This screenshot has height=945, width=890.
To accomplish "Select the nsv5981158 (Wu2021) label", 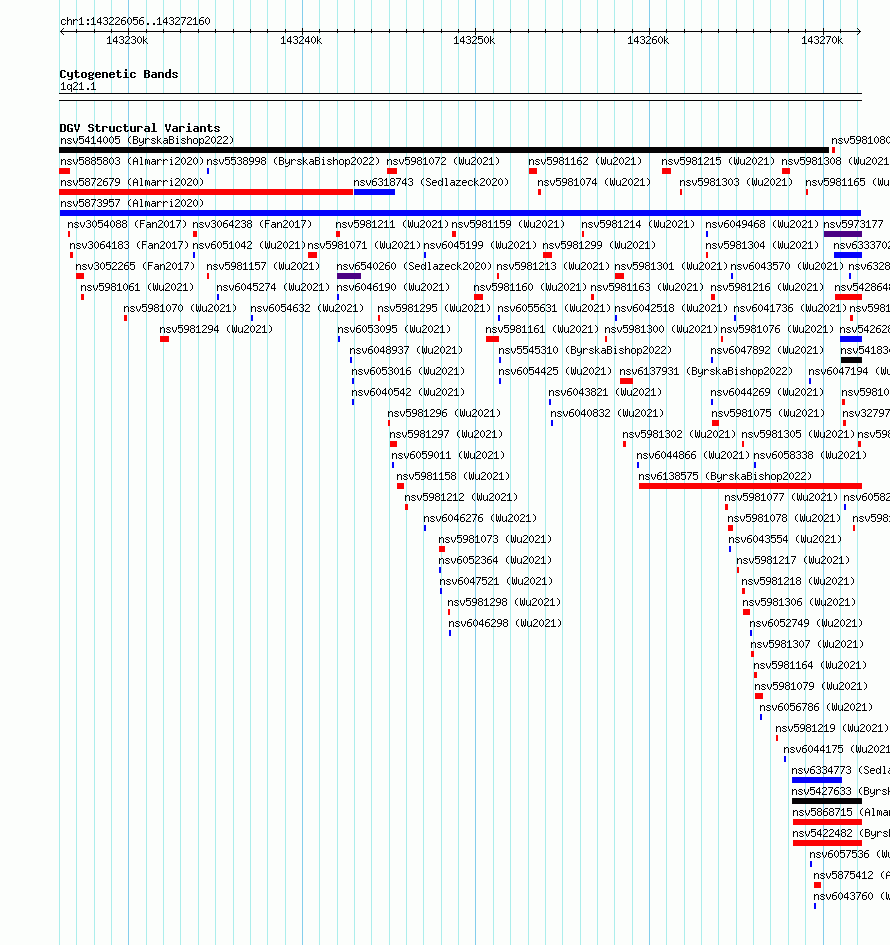I will [x=453, y=476].
